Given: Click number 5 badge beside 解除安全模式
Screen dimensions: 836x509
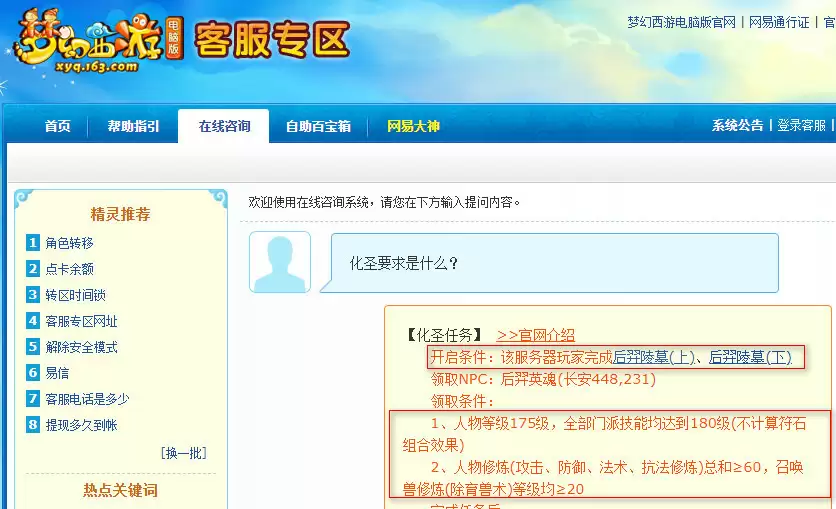Looking at the screenshot, I should point(33,347).
